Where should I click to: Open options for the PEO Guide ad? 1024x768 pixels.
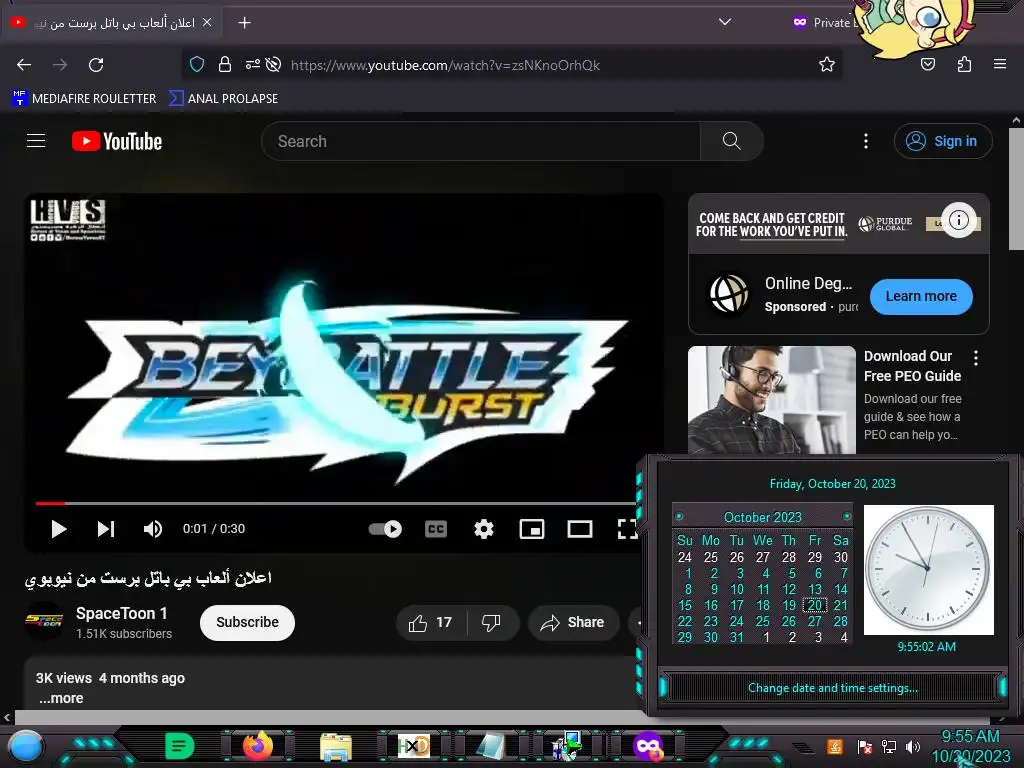(x=976, y=357)
